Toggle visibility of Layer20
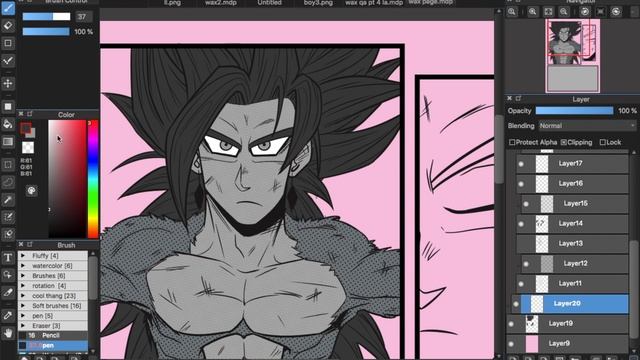The width and height of the screenshot is (640, 360). tap(516, 304)
